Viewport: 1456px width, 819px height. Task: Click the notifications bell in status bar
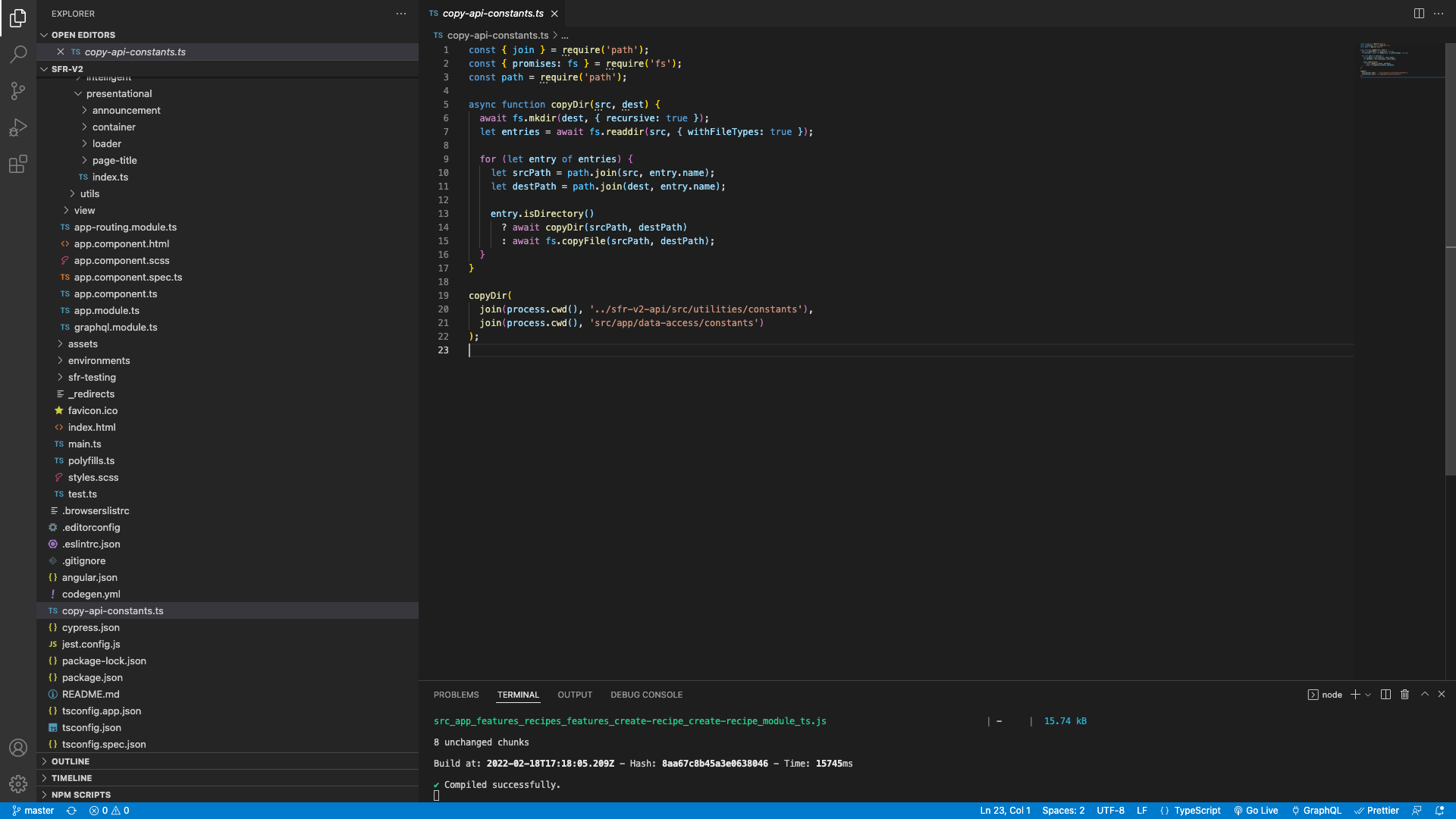(x=1439, y=811)
